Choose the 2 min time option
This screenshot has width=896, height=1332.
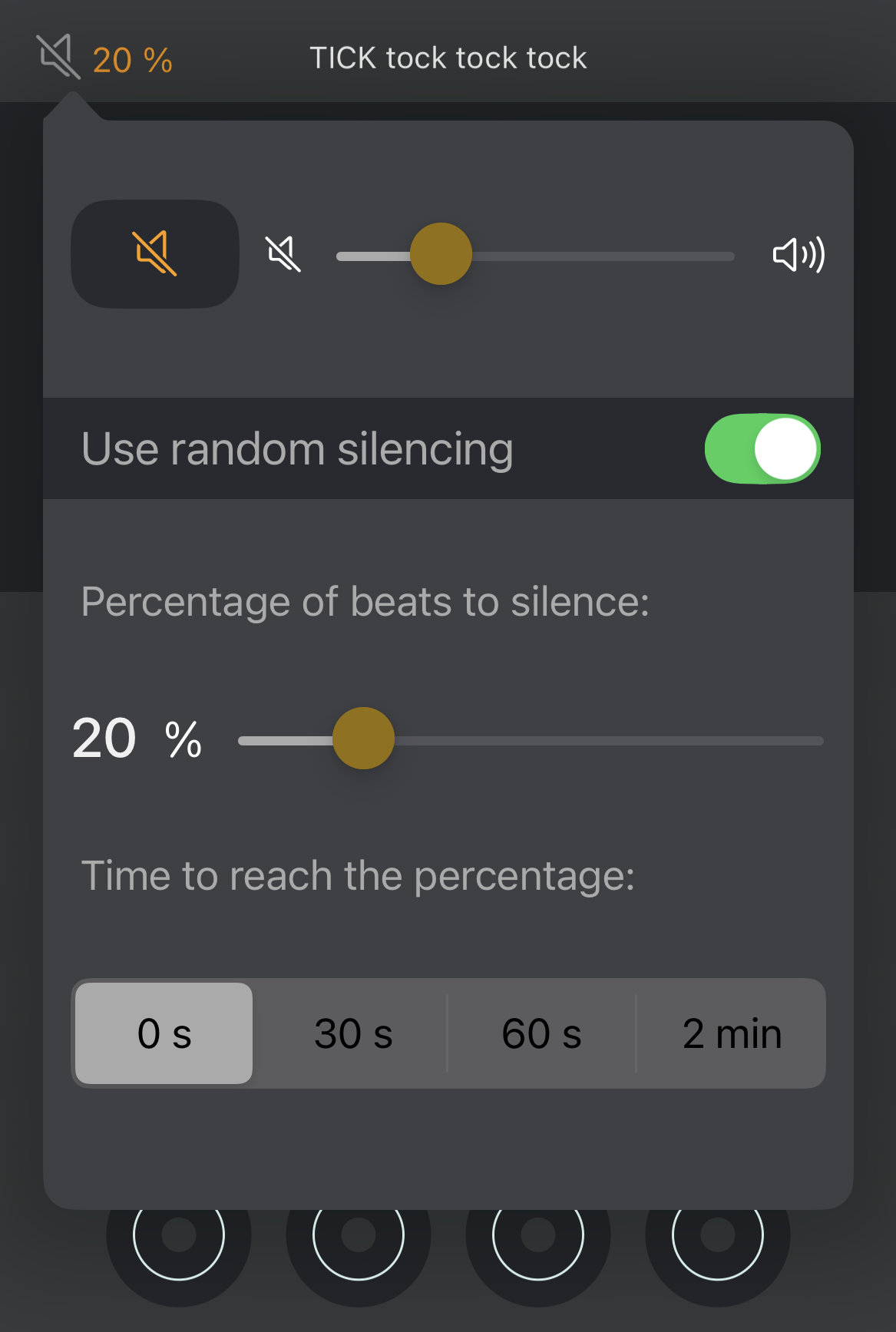click(x=732, y=1033)
